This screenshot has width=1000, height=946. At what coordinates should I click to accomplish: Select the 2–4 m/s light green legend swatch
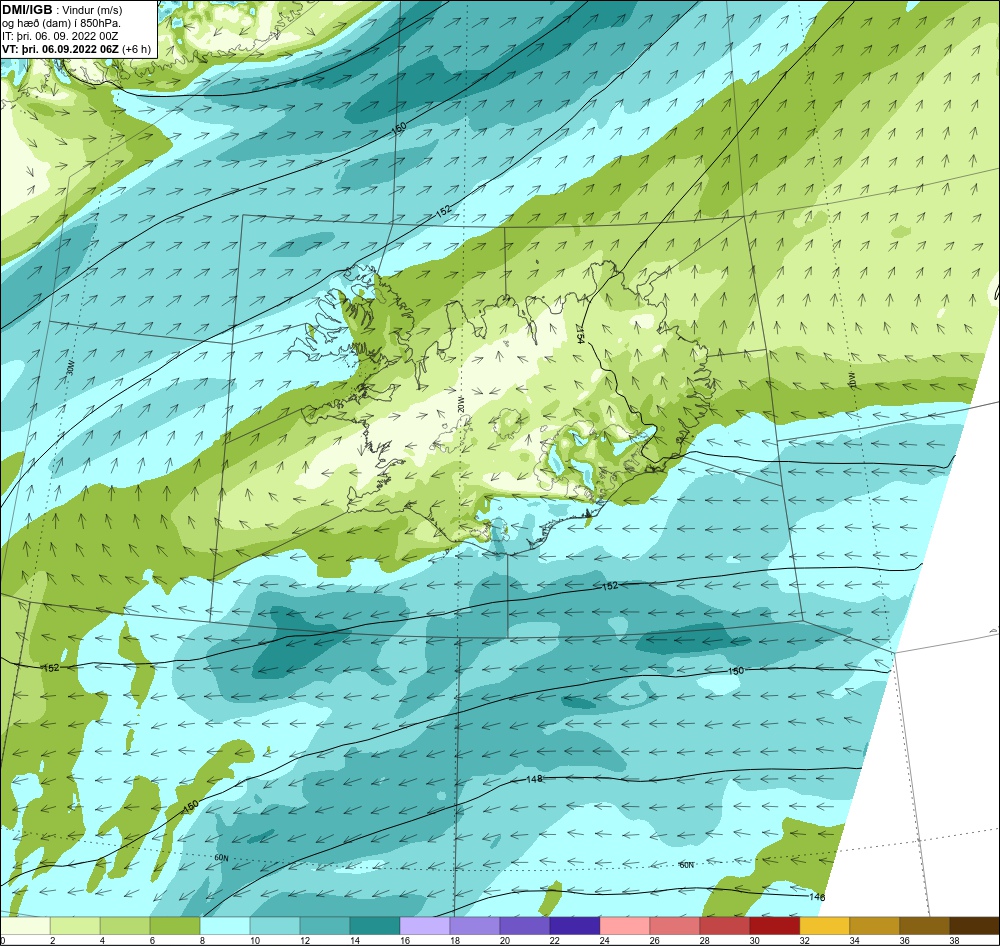(75, 926)
